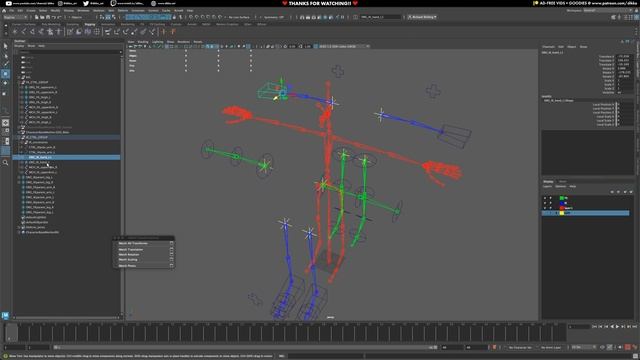Open the Rigging menu set dropdown
640x360 pixels.
coord(16,17)
